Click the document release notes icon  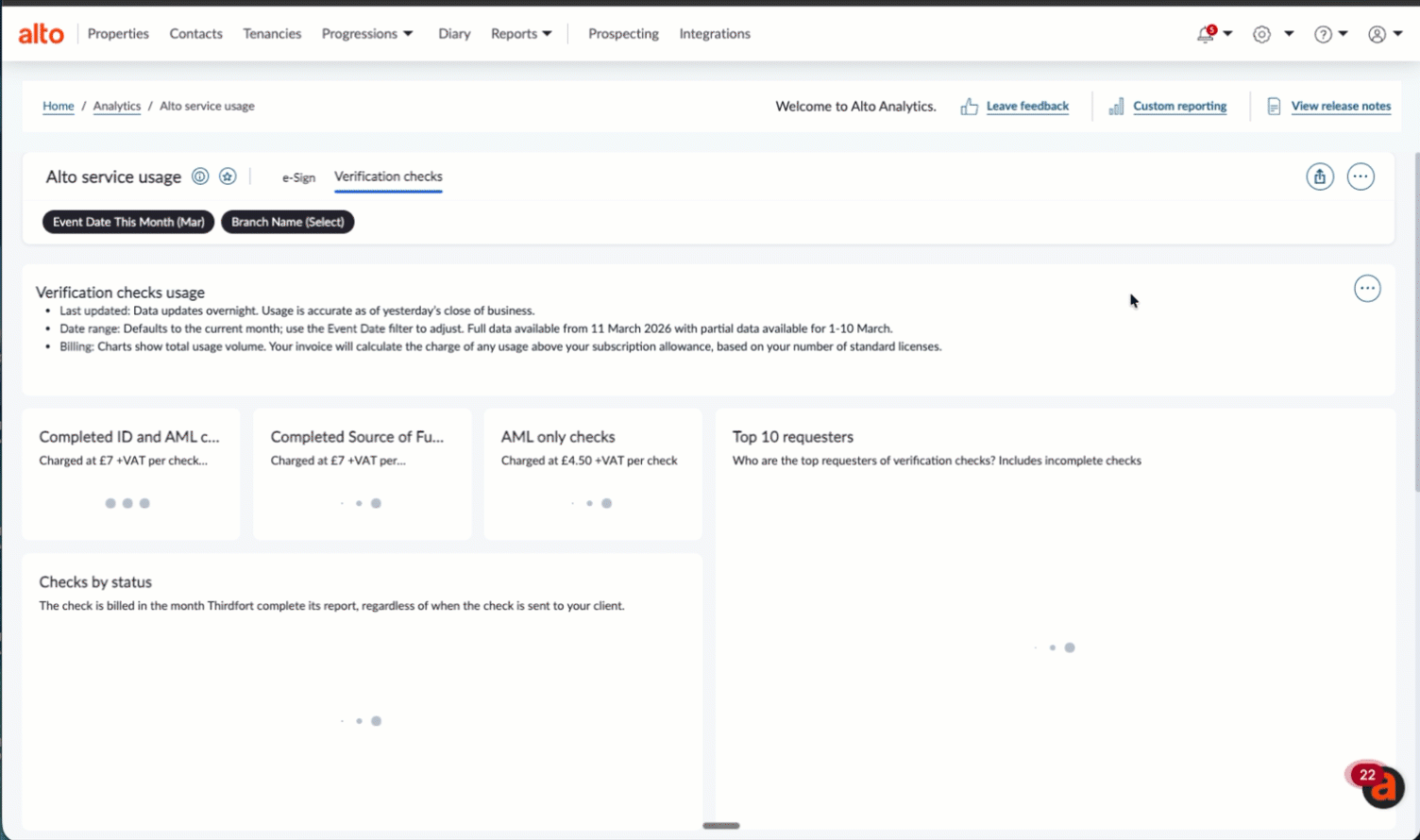coord(1274,107)
